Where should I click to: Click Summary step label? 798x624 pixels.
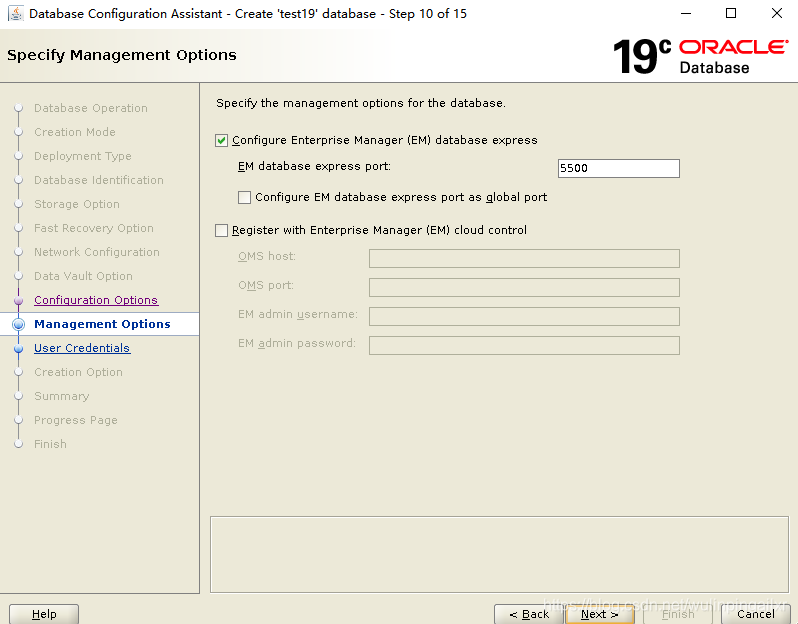pyautogui.click(x=62, y=396)
